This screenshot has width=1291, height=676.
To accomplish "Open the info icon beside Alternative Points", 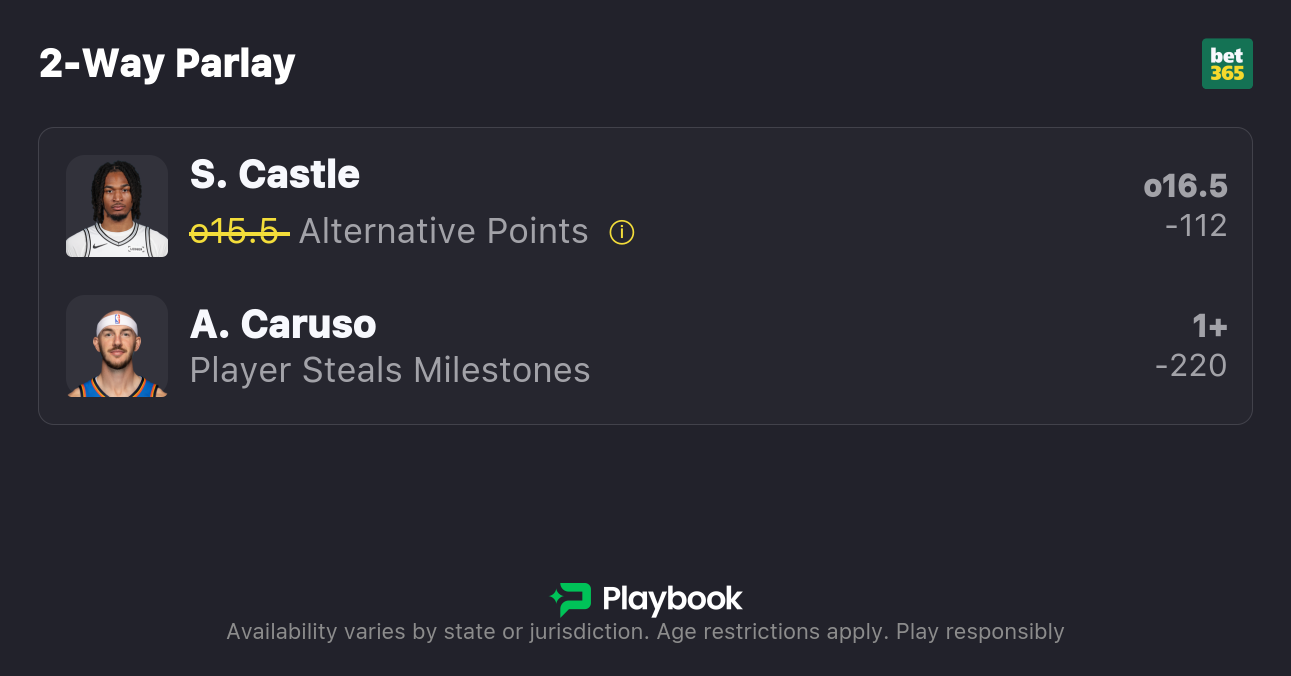I will pos(622,233).
